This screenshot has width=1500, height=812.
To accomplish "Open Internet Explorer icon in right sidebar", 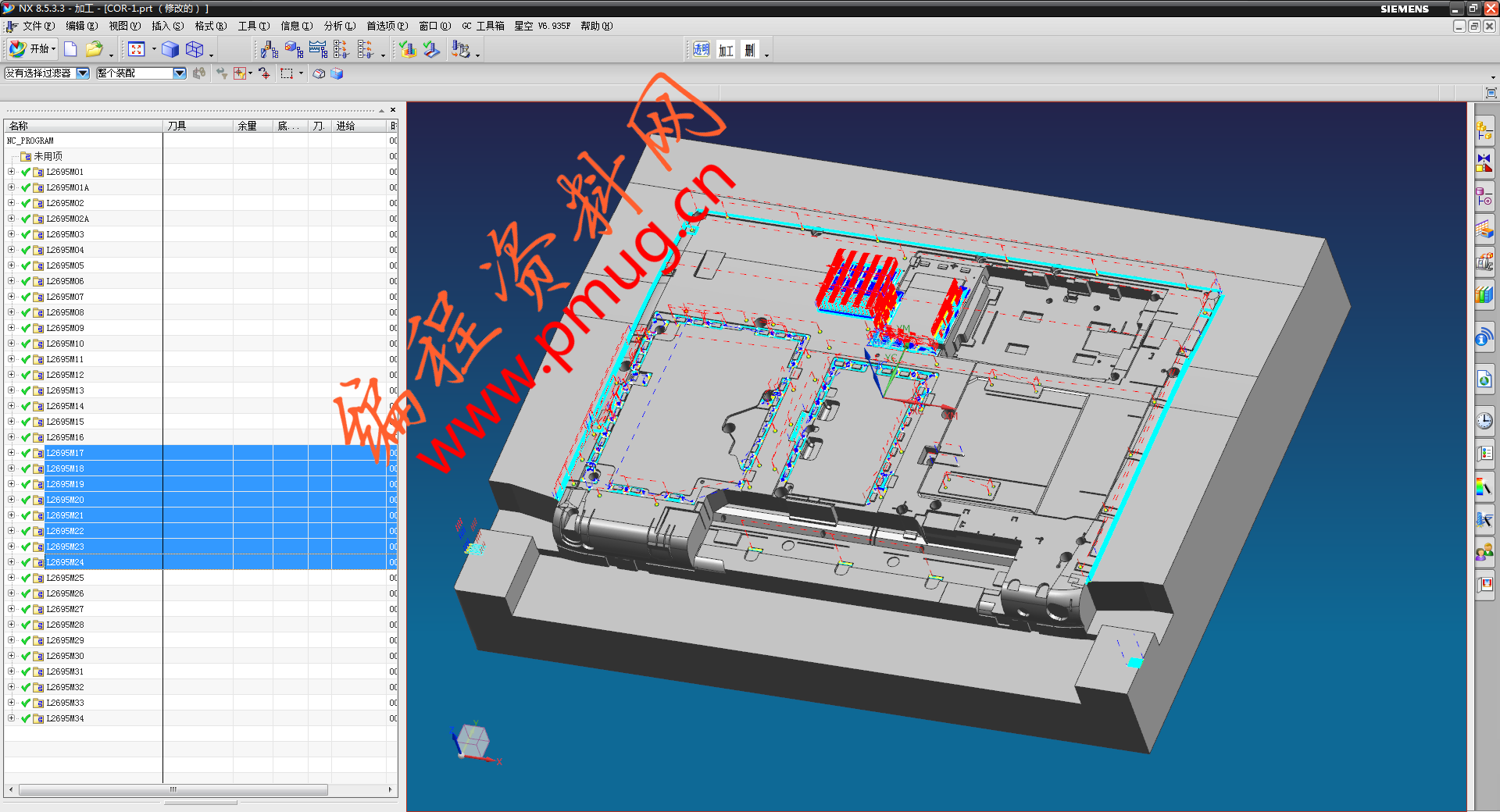I will tap(1484, 379).
